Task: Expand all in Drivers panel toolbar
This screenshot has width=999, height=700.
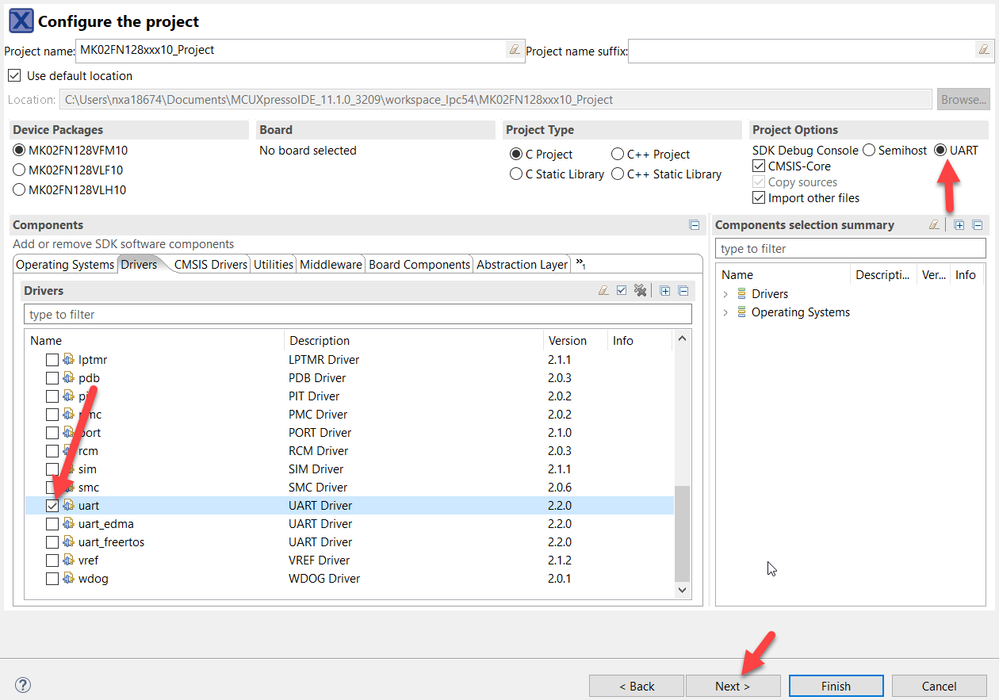Action: click(x=665, y=290)
